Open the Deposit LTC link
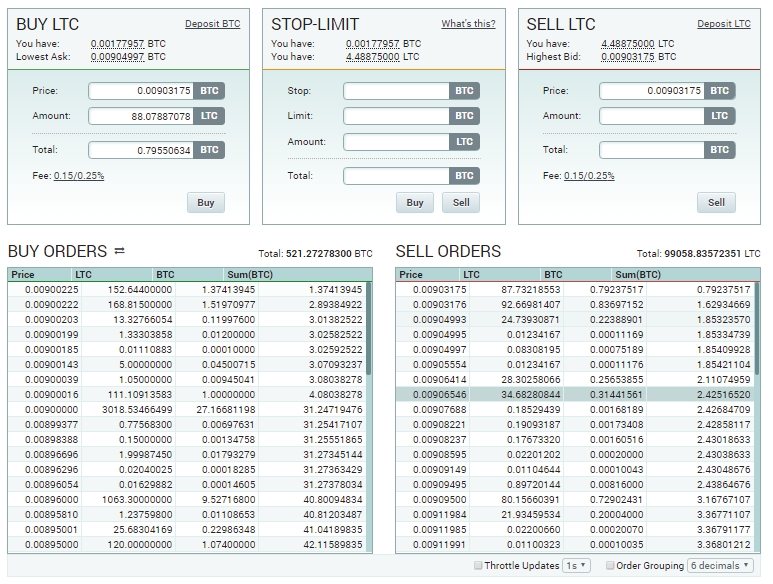The width and height of the screenshot is (773, 584). [x=724, y=24]
